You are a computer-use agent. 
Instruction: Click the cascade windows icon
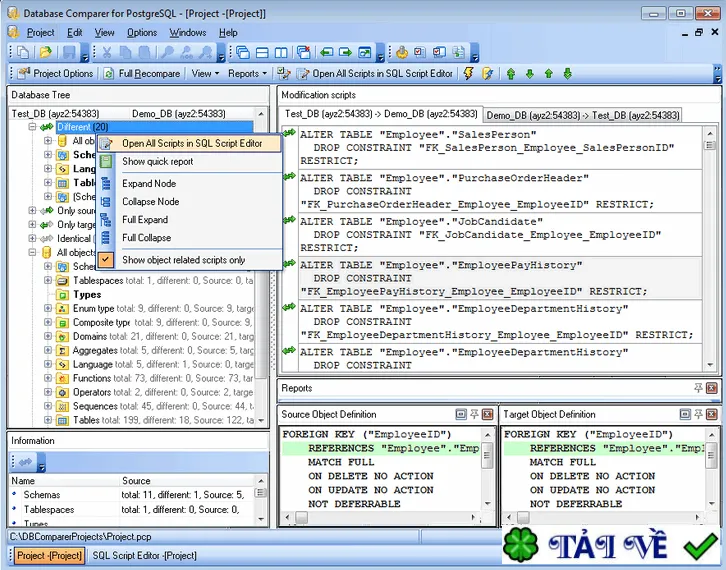(243, 52)
